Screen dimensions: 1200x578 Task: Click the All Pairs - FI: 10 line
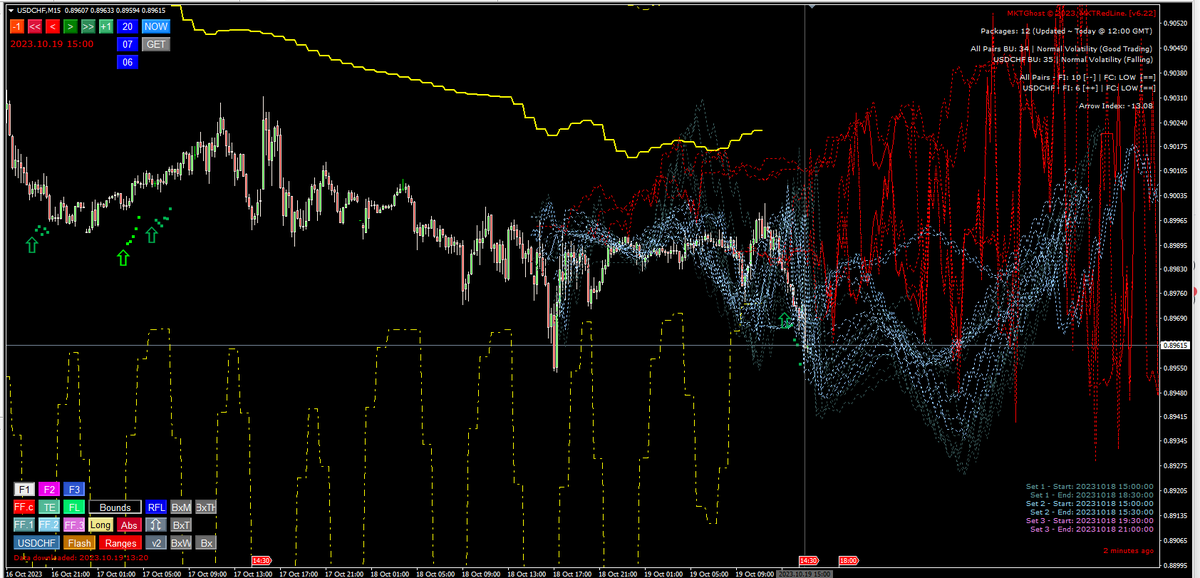tap(1086, 77)
